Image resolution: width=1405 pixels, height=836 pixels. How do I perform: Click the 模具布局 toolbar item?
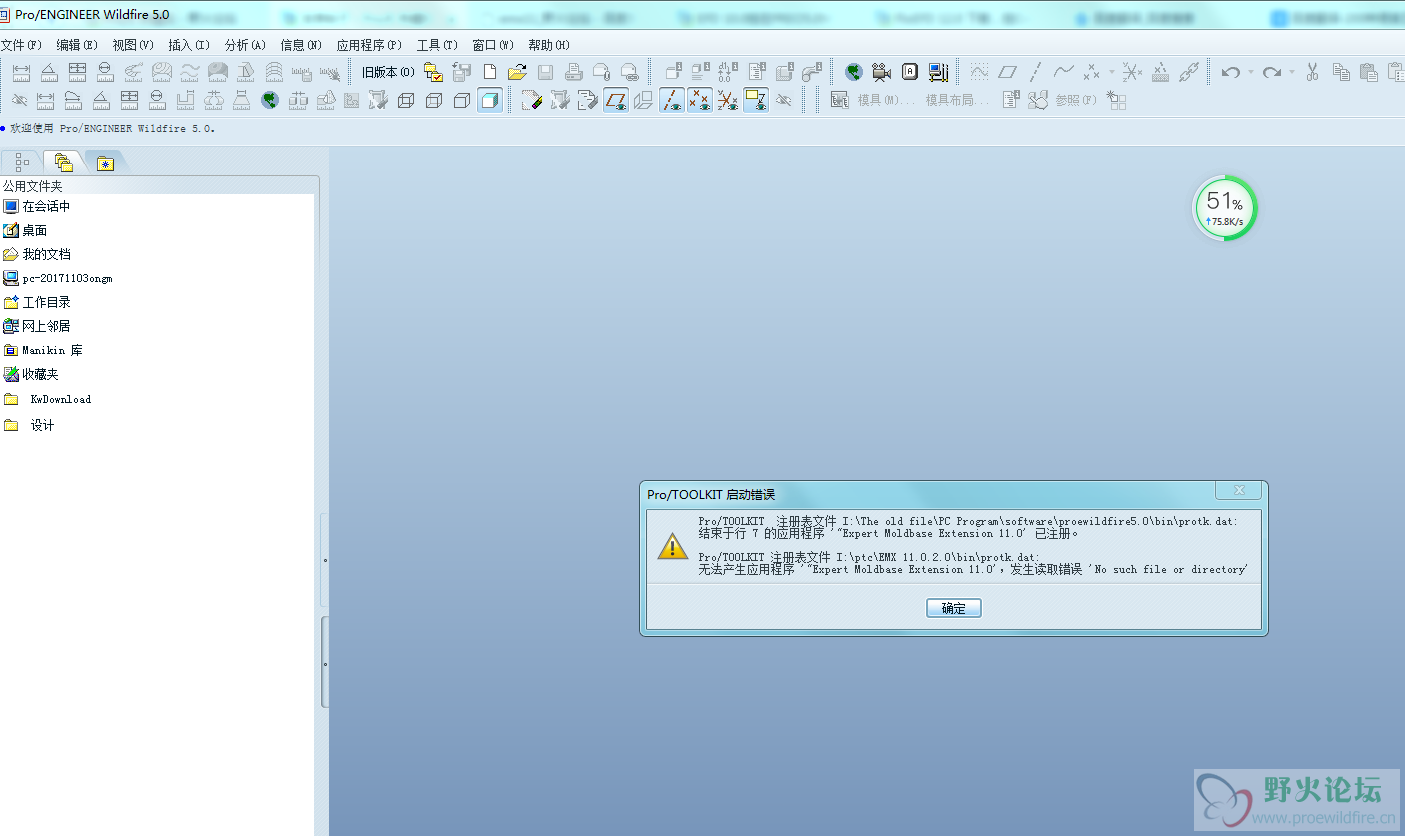click(957, 100)
